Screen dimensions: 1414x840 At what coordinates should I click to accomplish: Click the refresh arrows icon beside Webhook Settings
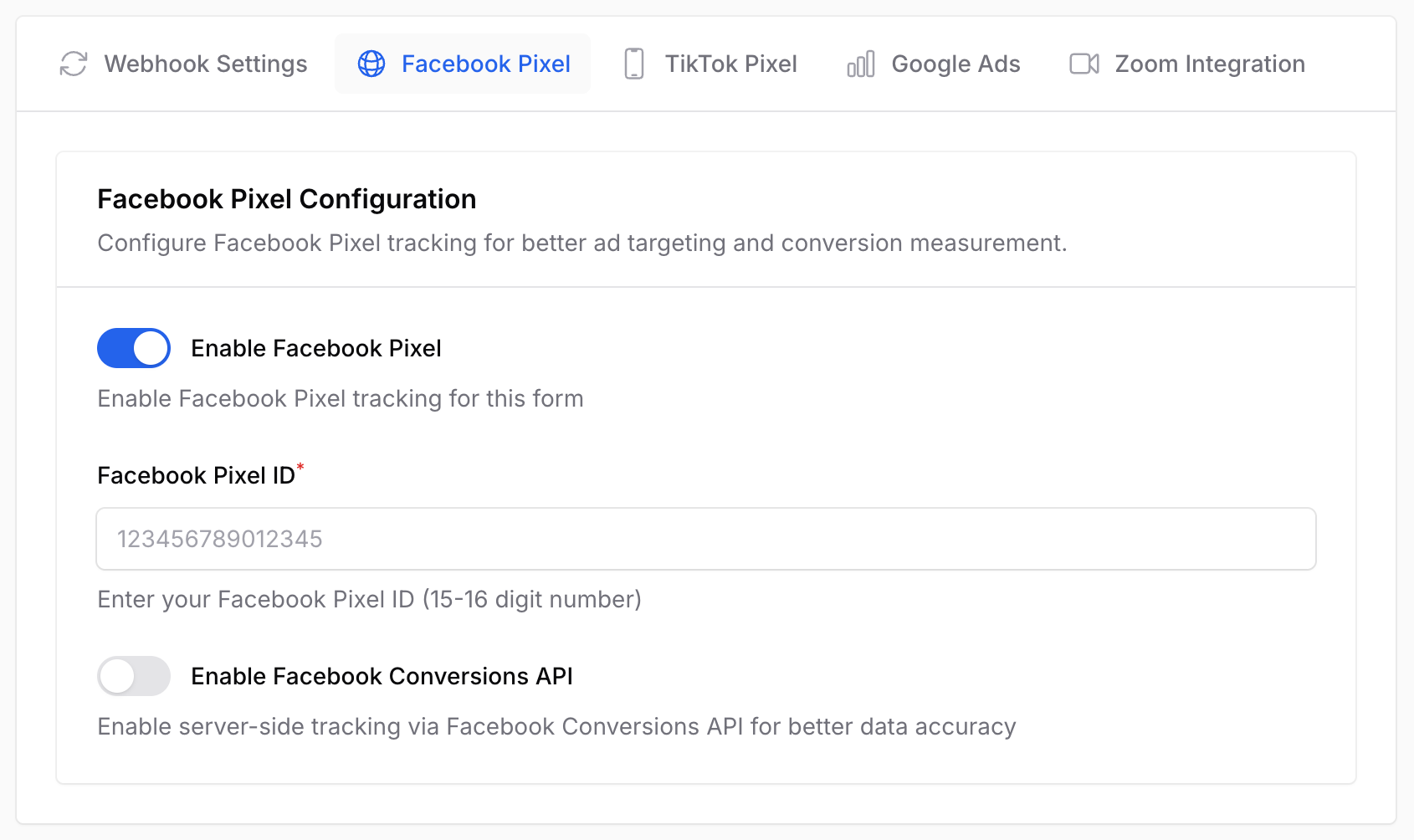(74, 64)
